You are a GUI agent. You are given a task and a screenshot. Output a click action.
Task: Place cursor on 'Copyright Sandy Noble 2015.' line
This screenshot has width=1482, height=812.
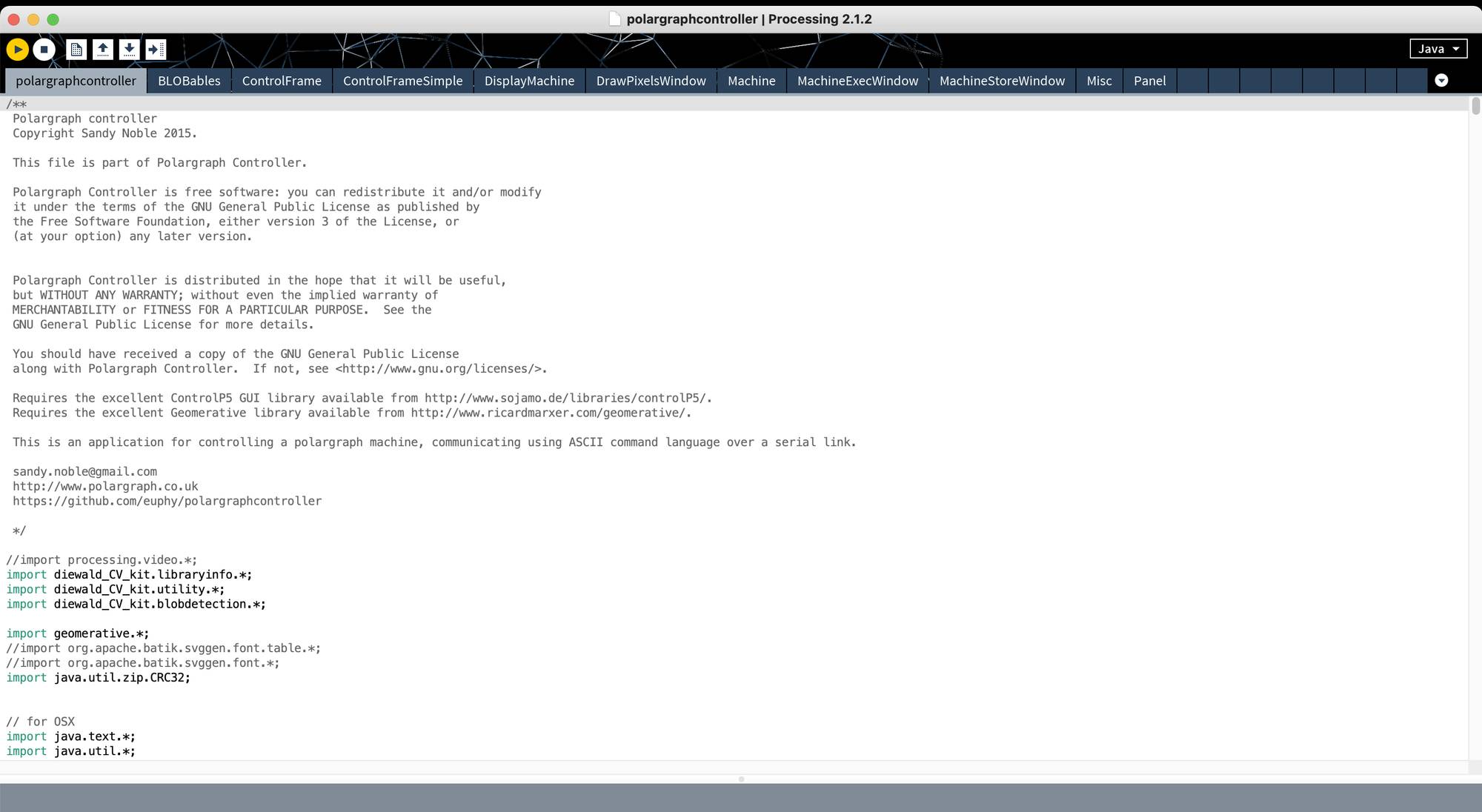coord(104,133)
